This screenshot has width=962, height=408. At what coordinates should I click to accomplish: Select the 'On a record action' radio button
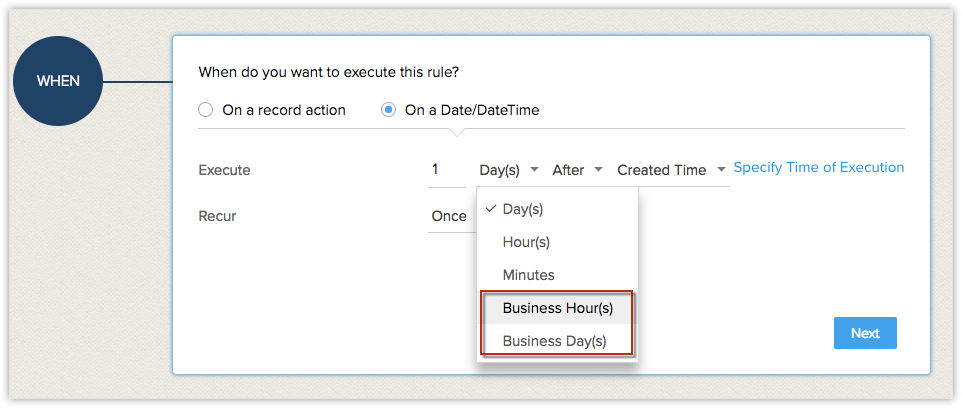point(206,110)
